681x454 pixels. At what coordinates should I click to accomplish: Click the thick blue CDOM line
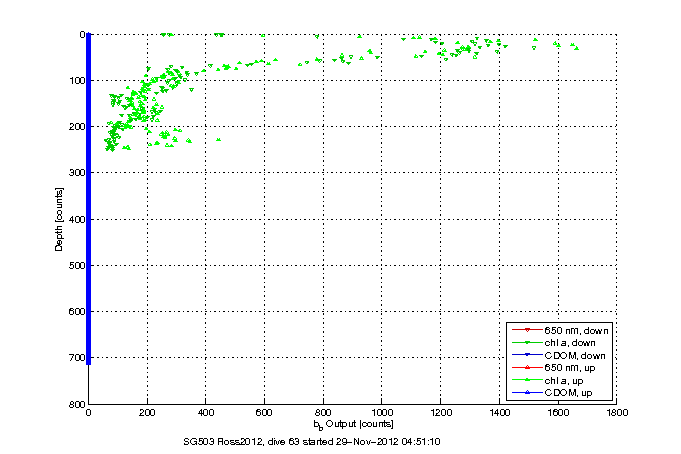pos(89,199)
